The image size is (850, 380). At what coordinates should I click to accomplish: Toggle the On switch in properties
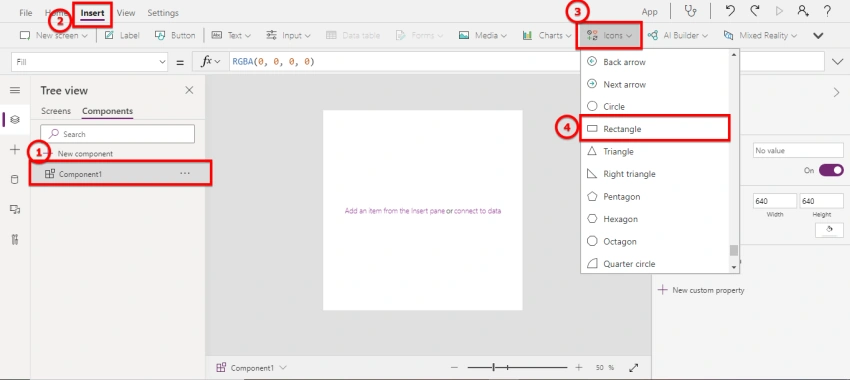(831, 170)
